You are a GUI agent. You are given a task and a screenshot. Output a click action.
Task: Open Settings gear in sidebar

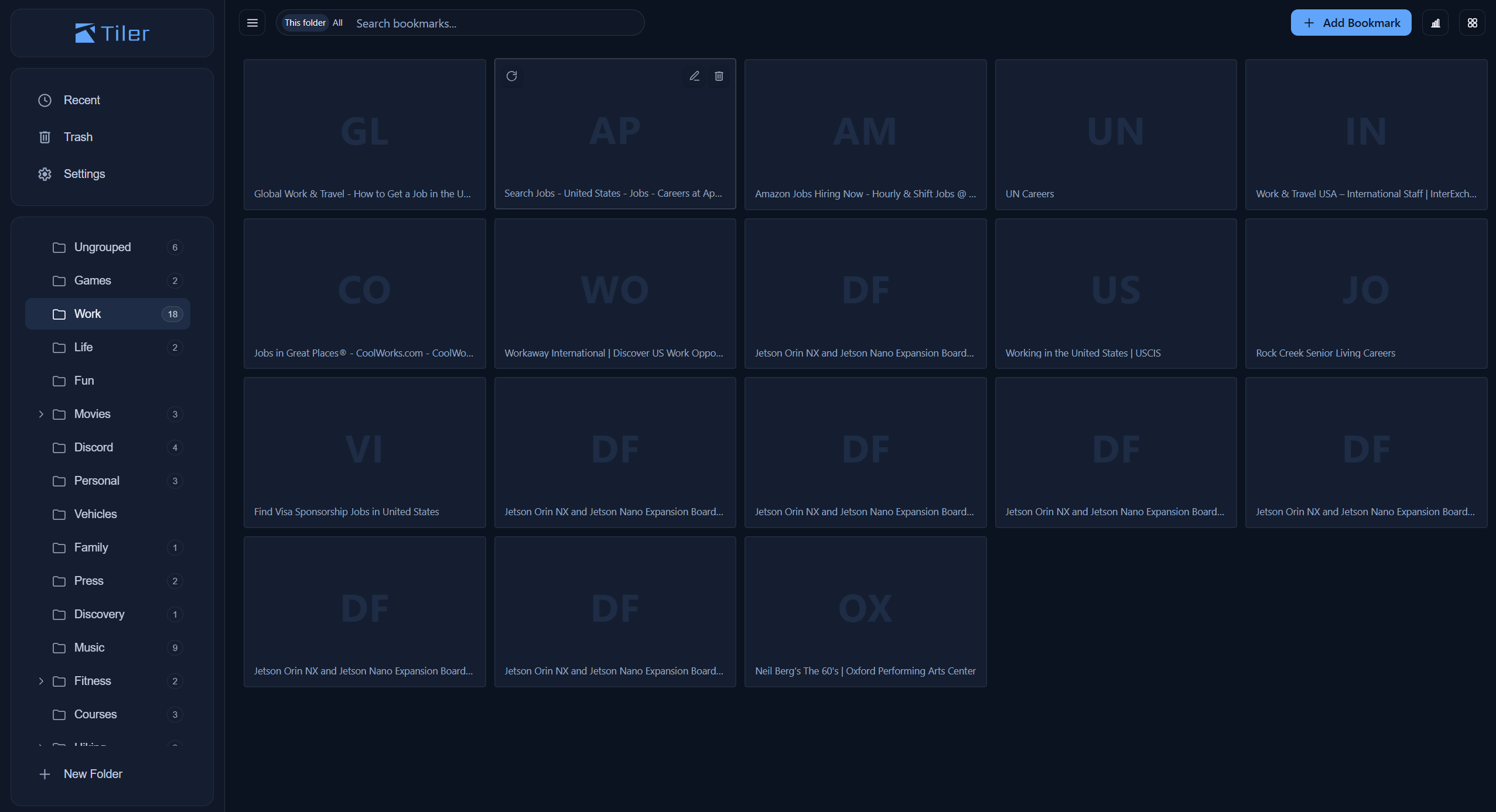[84, 174]
